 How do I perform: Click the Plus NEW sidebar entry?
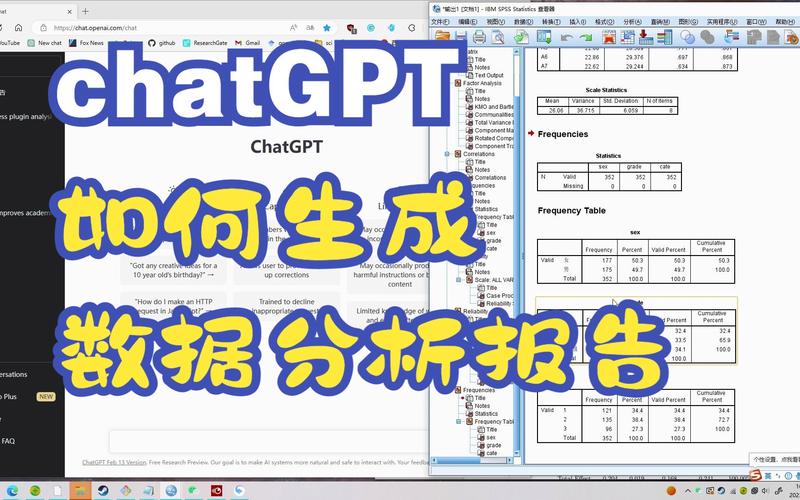pos(28,396)
